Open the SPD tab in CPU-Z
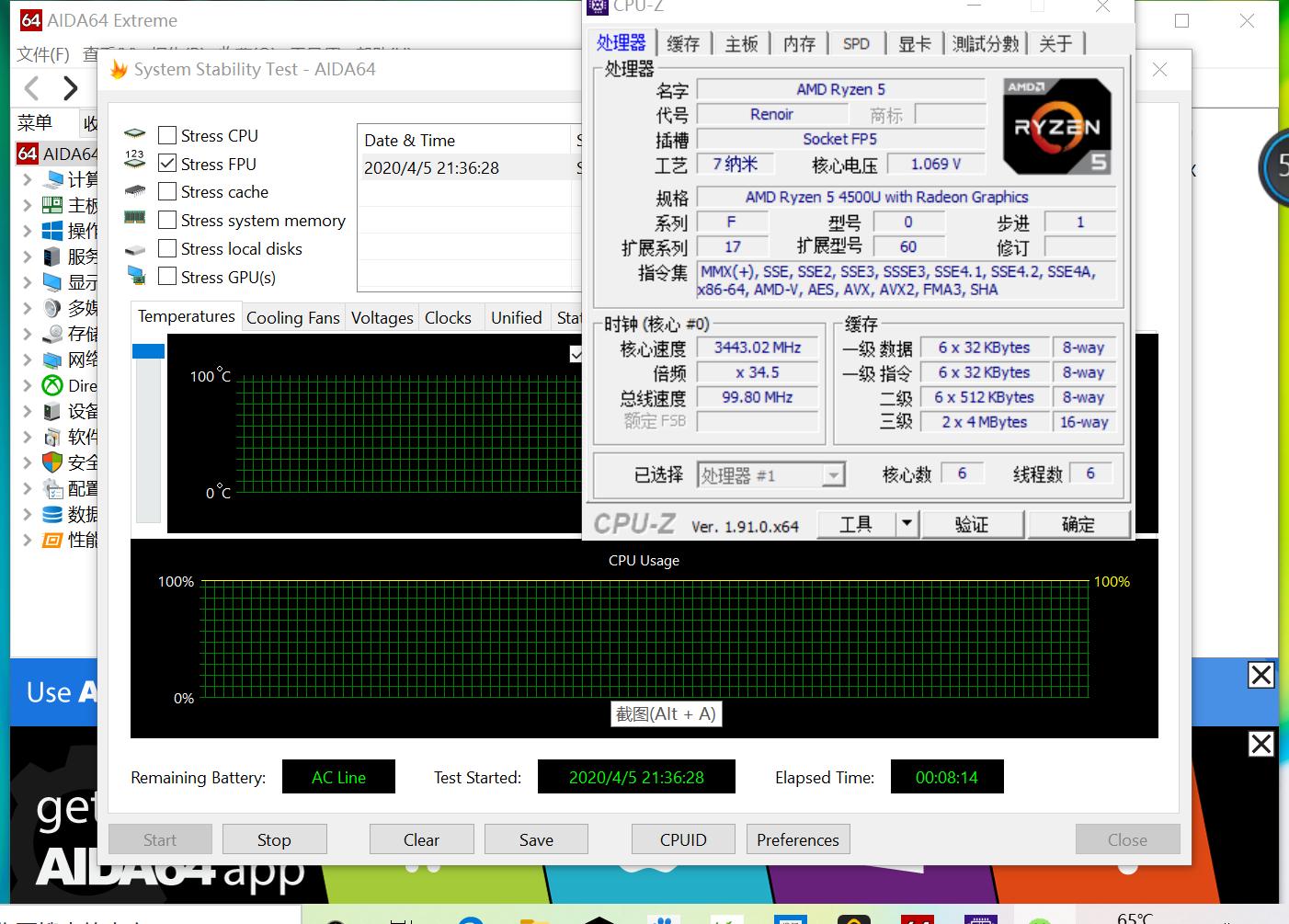Viewport: 1289px width, 924px height. tap(855, 44)
